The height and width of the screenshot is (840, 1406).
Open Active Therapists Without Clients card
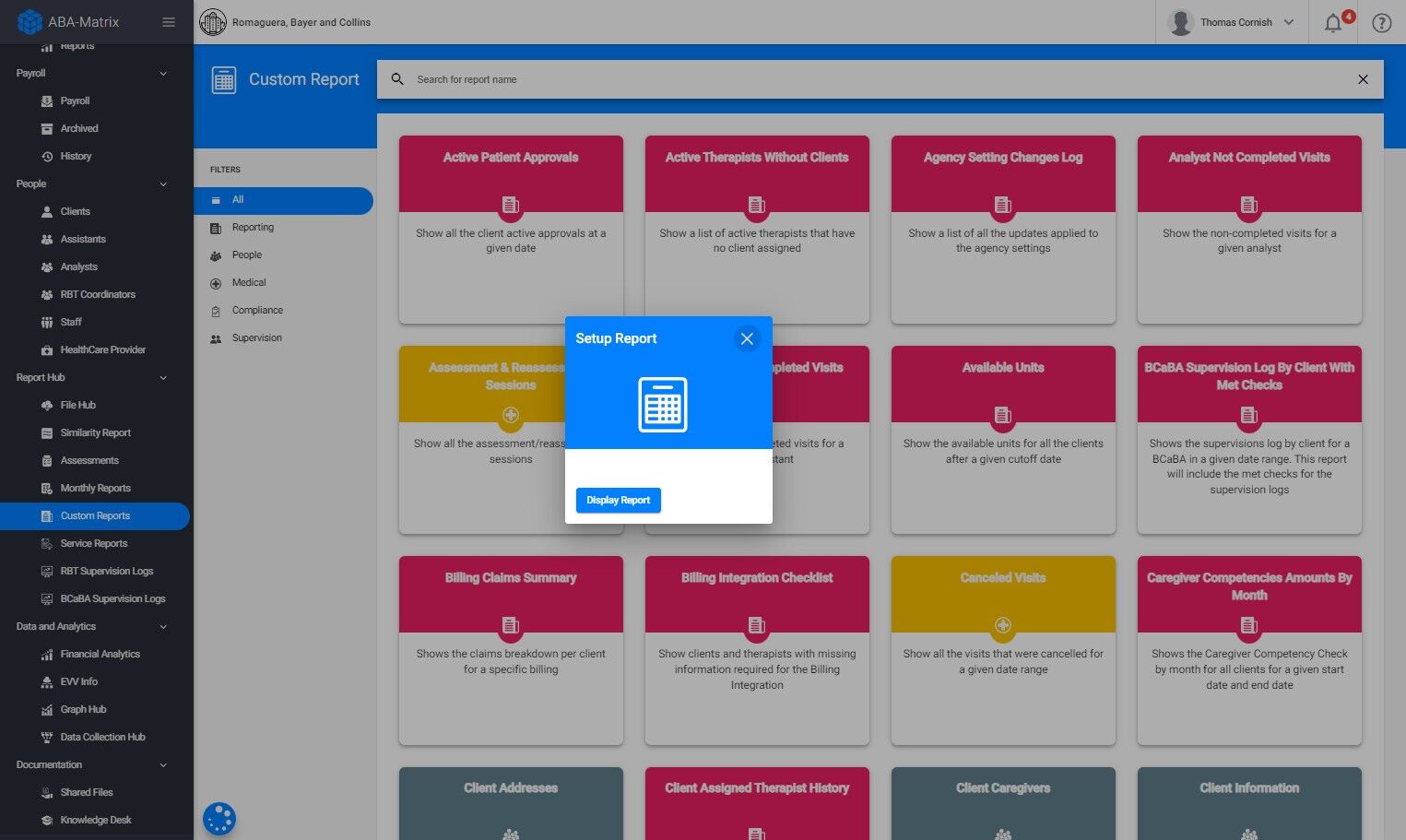[x=757, y=230]
